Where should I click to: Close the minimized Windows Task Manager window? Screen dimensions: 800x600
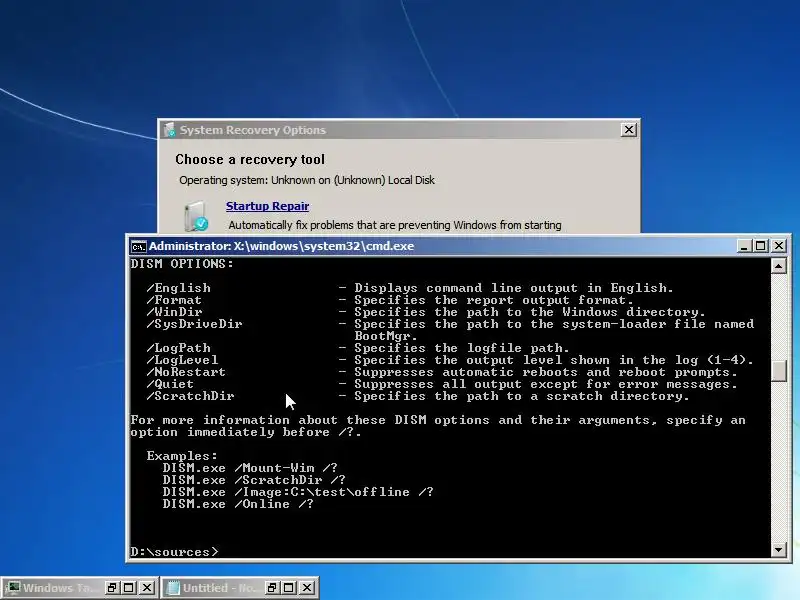click(x=147, y=588)
